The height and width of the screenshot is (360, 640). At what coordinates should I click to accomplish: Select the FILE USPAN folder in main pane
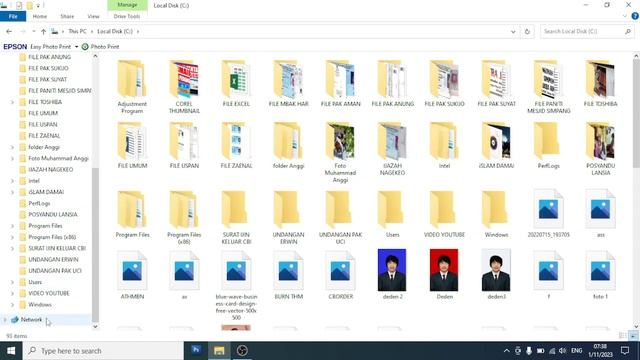[x=184, y=145]
